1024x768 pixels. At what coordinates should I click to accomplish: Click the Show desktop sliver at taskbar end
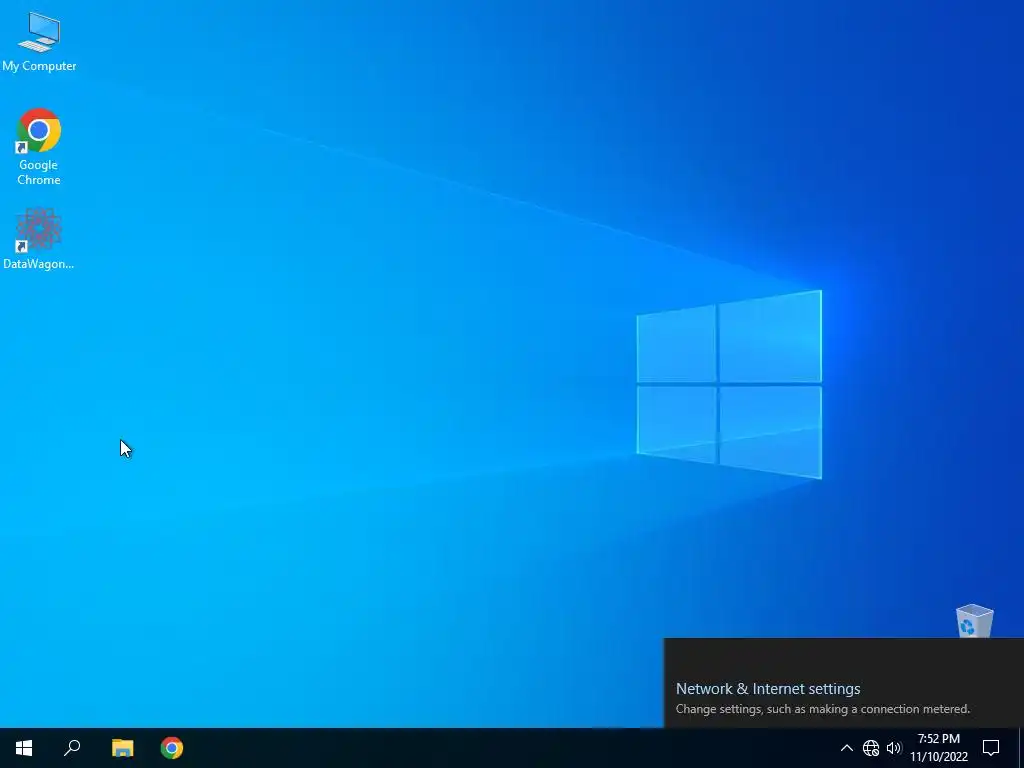[1021, 748]
